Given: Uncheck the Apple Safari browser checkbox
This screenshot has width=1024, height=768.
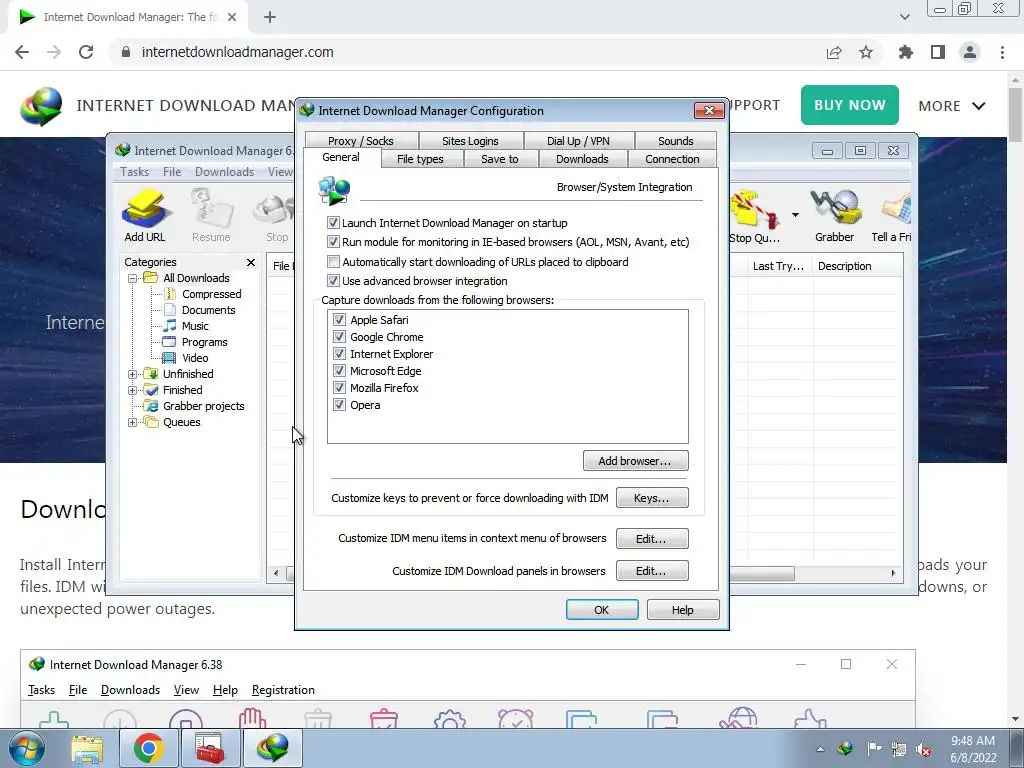Looking at the screenshot, I should point(339,319).
